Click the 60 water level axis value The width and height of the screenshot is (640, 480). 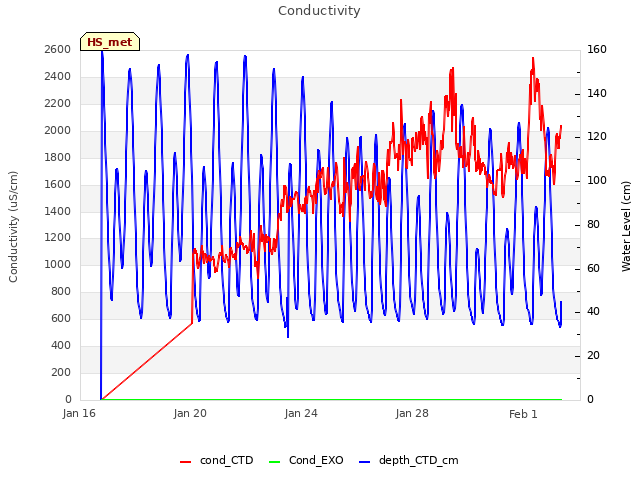click(593, 269)
